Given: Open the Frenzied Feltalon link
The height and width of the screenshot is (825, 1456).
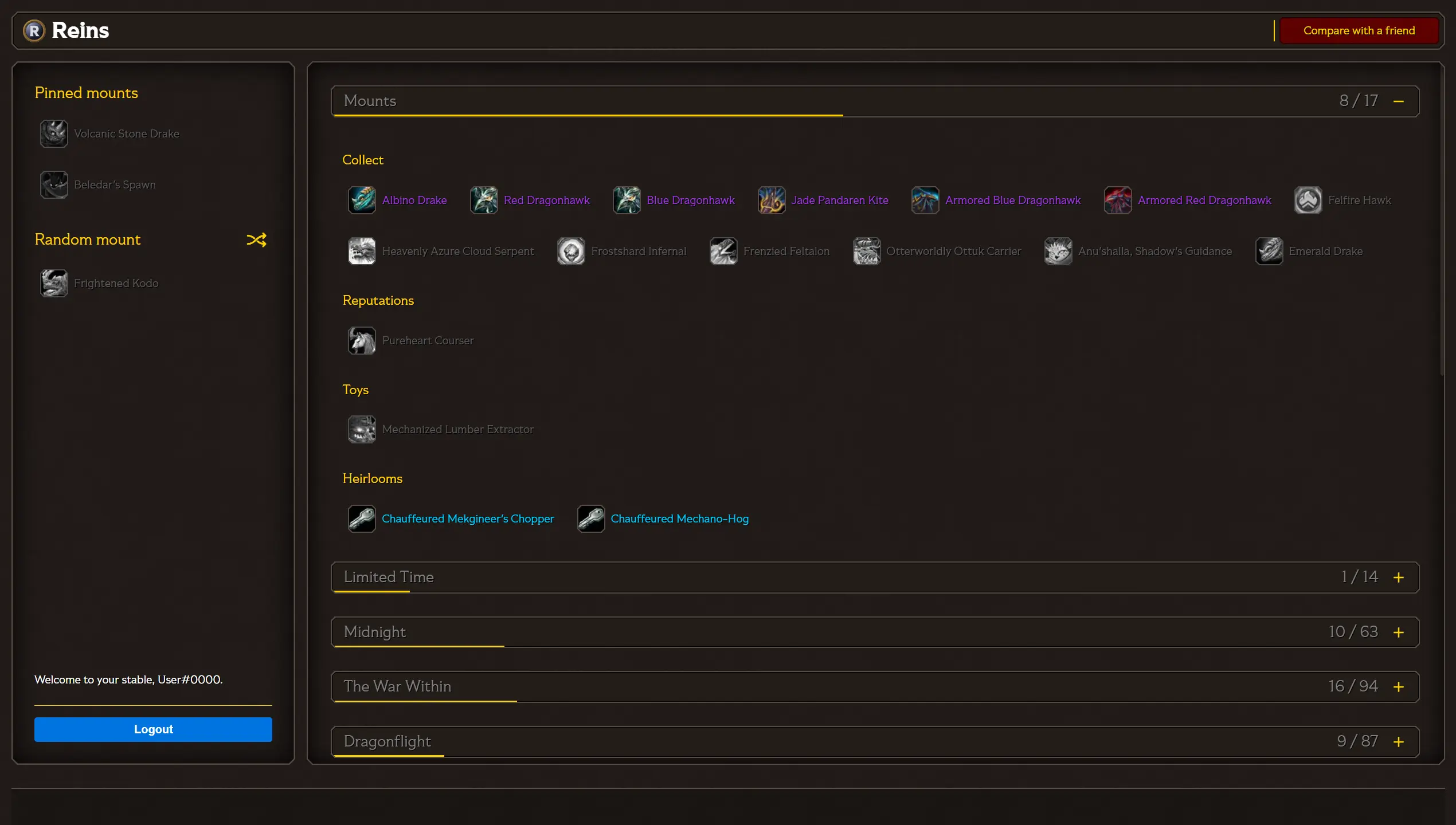Looking at the screenshot, I should click(786, 251).
